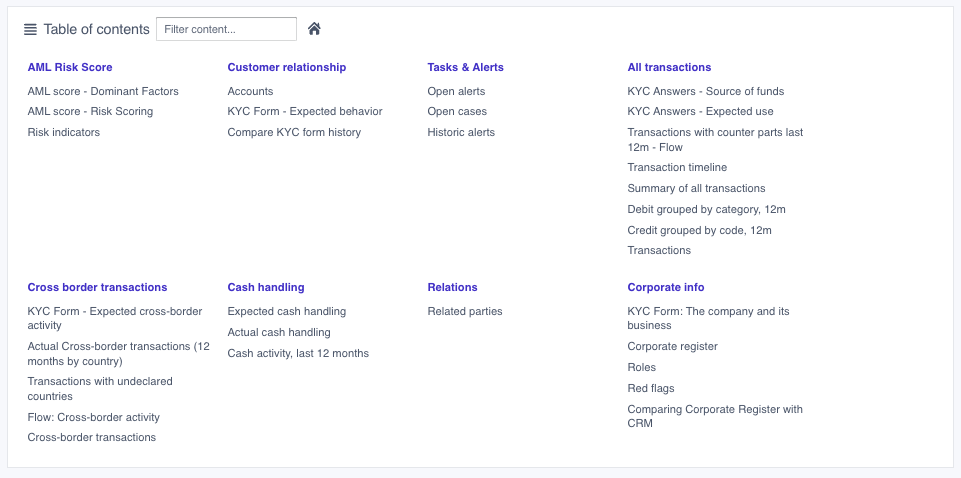View Related parties under Relations
Viewport: 961px width, 478px height.
465,311
